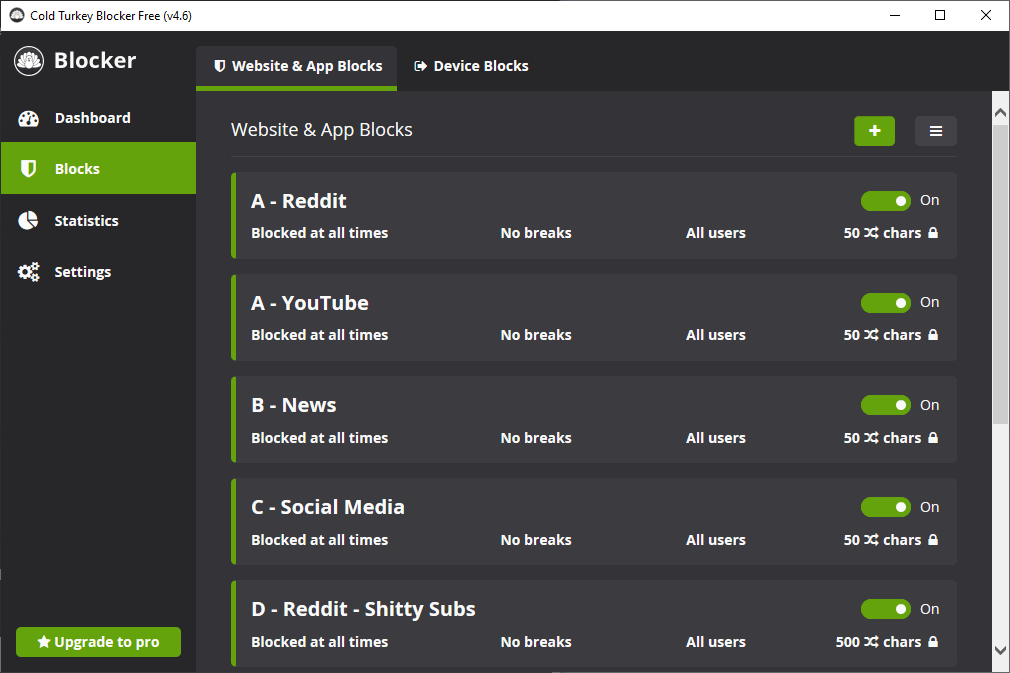1010x673 pixels.
Task: Click 'No breaks' under C - Social Media
Action: tap(536, 539)
